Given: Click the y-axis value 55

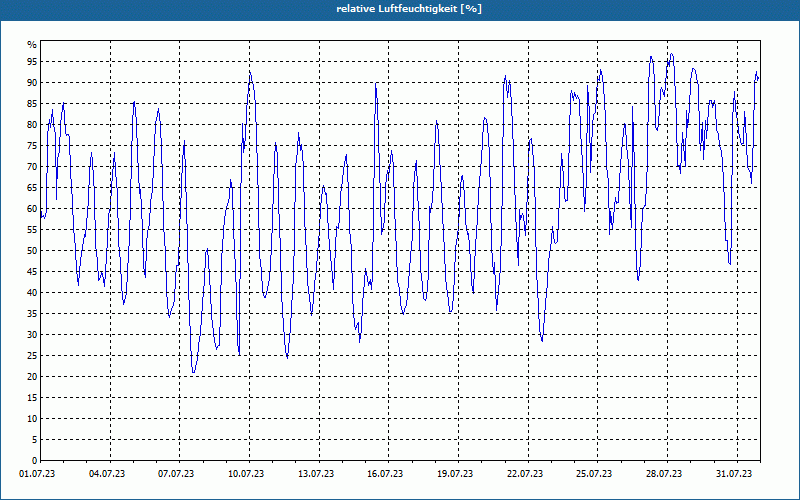Looking at the screenshot, I should tap(32, 230).
